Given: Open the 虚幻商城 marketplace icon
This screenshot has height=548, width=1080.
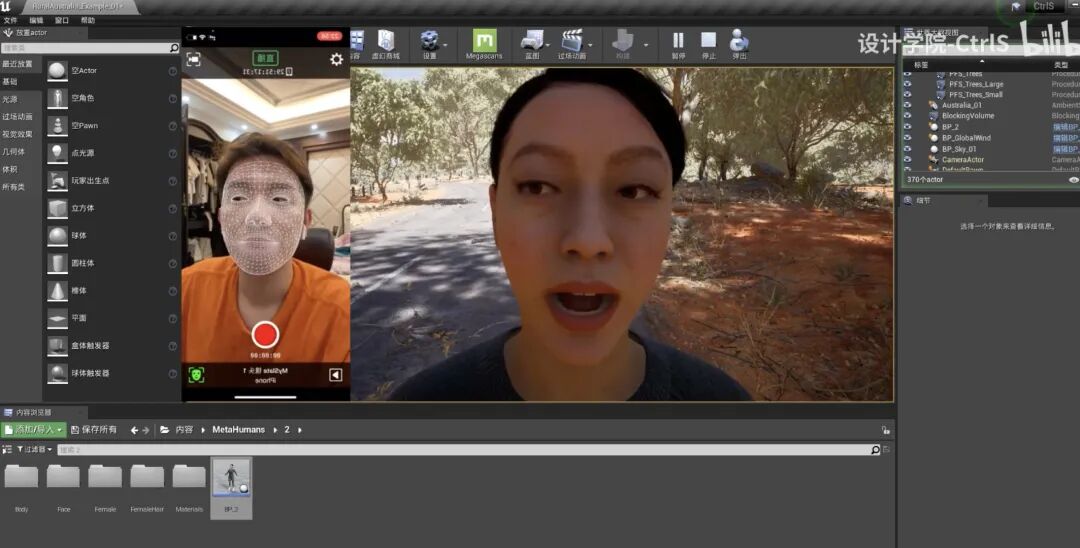Looking at the screenshot, I should [x=386, y=43].
